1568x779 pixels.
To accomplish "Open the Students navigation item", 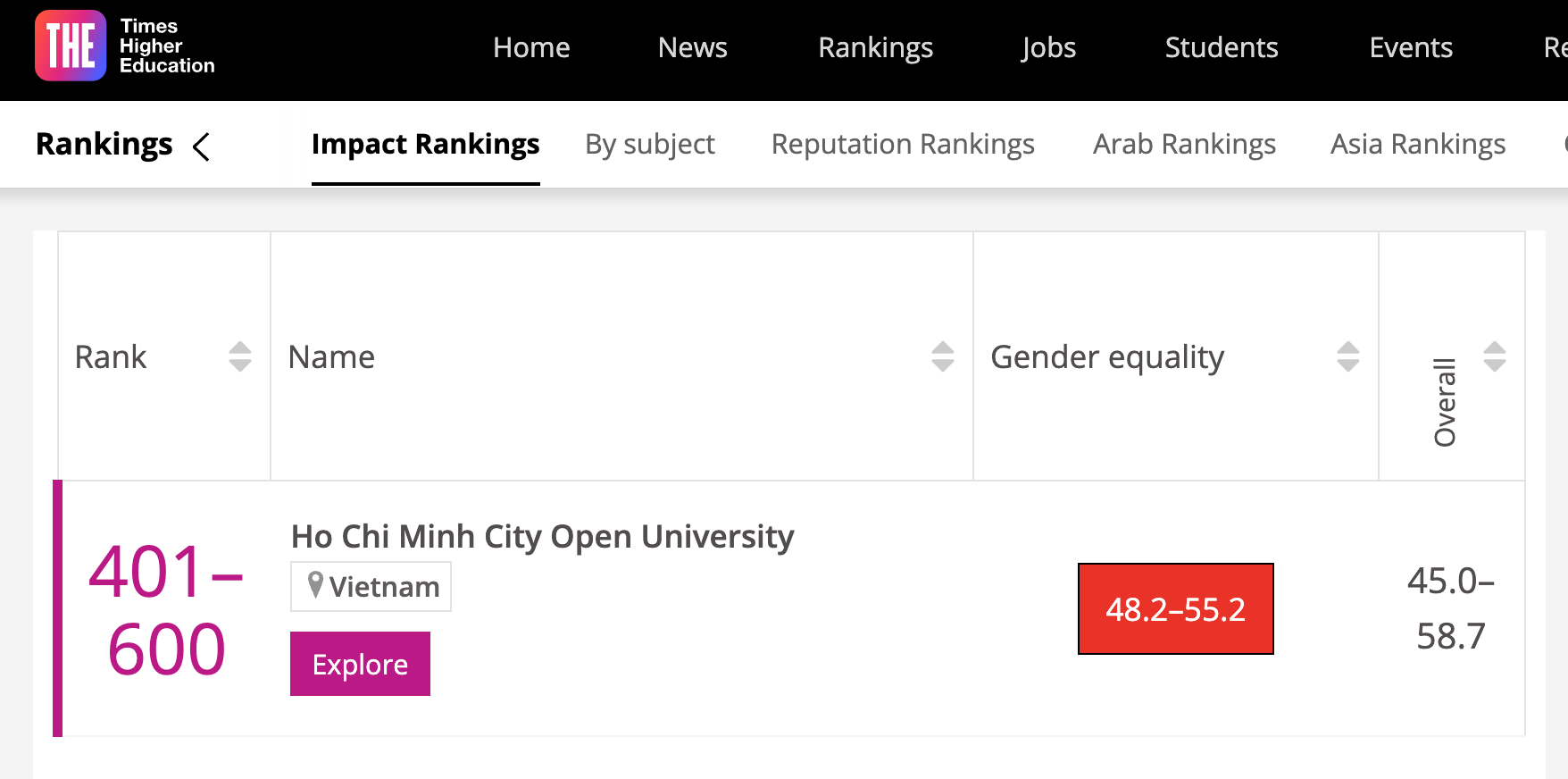I will [1221, 47].
